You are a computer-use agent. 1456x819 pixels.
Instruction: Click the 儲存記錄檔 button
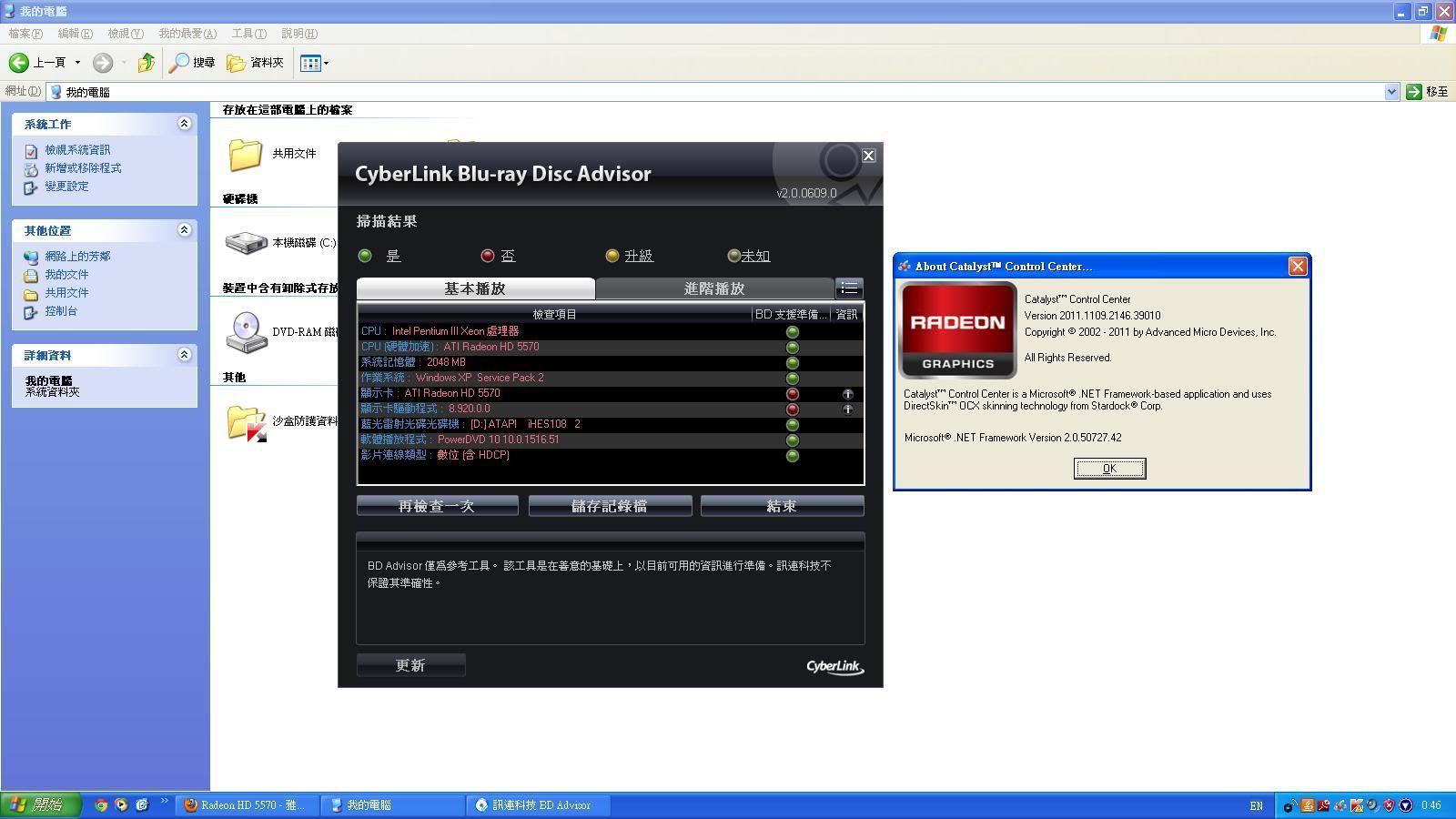point(610,506)
